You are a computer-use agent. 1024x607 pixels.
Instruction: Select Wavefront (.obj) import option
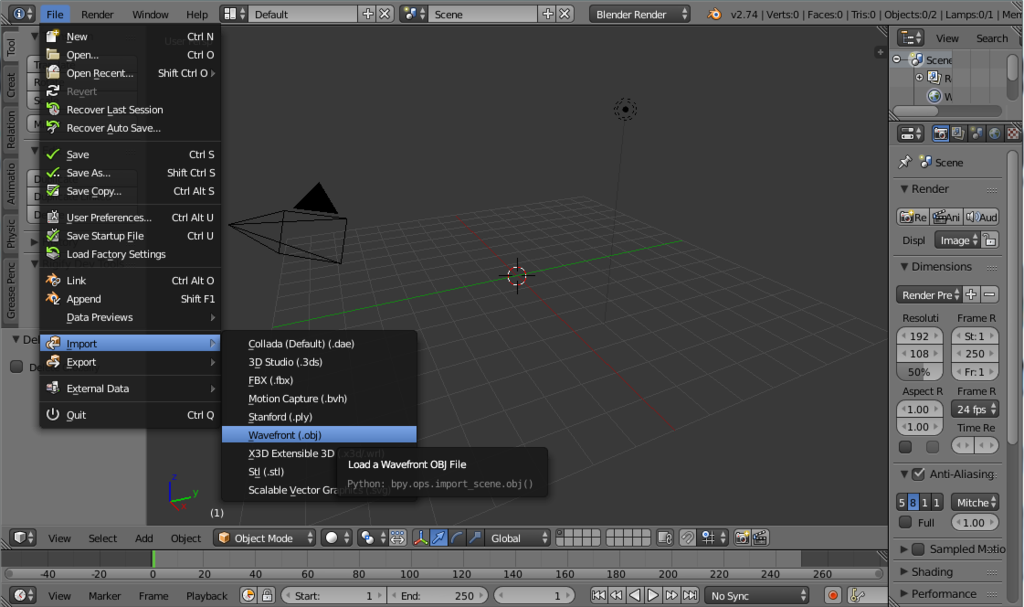tap(319, 435)
